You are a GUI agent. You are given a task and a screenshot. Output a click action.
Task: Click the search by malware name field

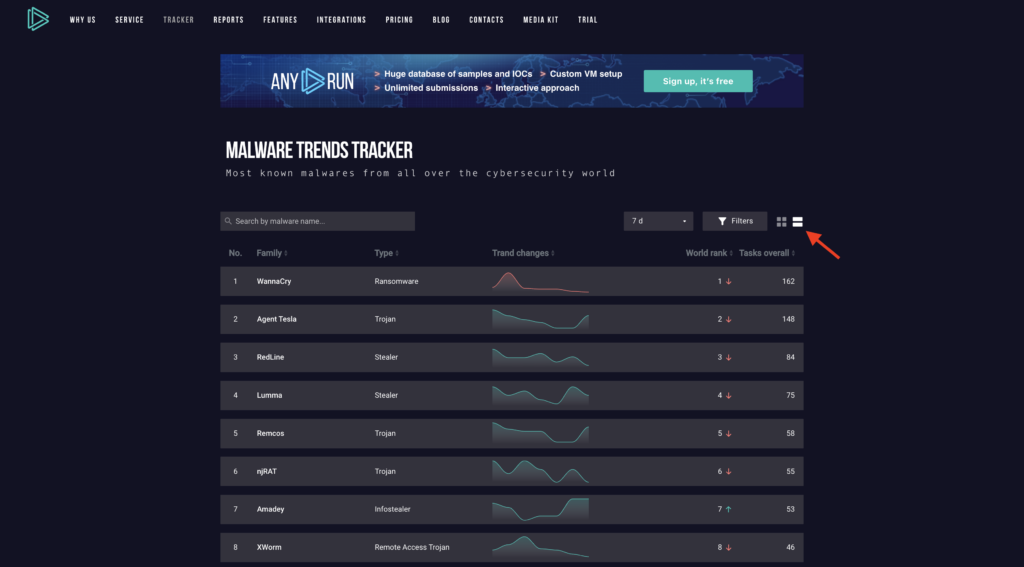[x=320, y=221]
